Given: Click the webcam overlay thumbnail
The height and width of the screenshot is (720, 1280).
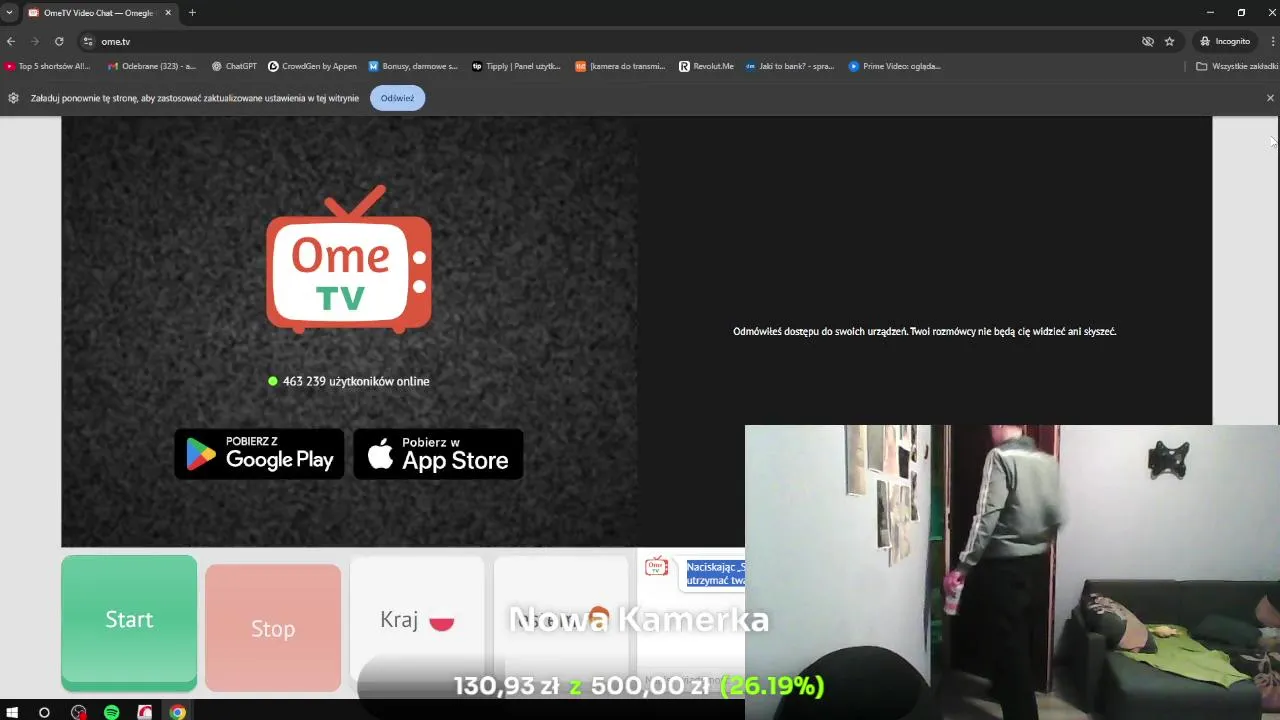Looking at the screenshot, I should pos(1012,572).
